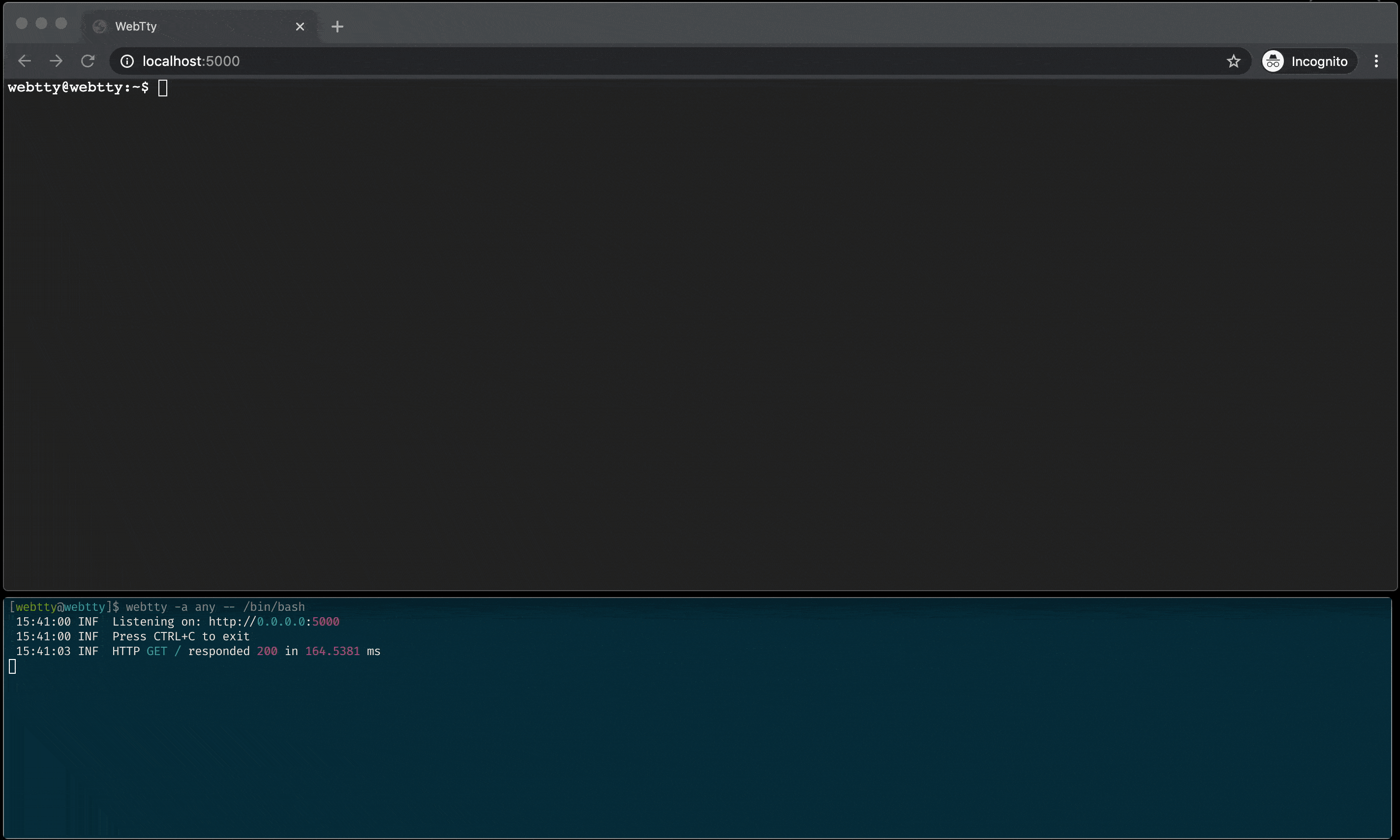Open a new tab with plus button
Screen dimensions: 1400x840
click(x=337, y=27)
